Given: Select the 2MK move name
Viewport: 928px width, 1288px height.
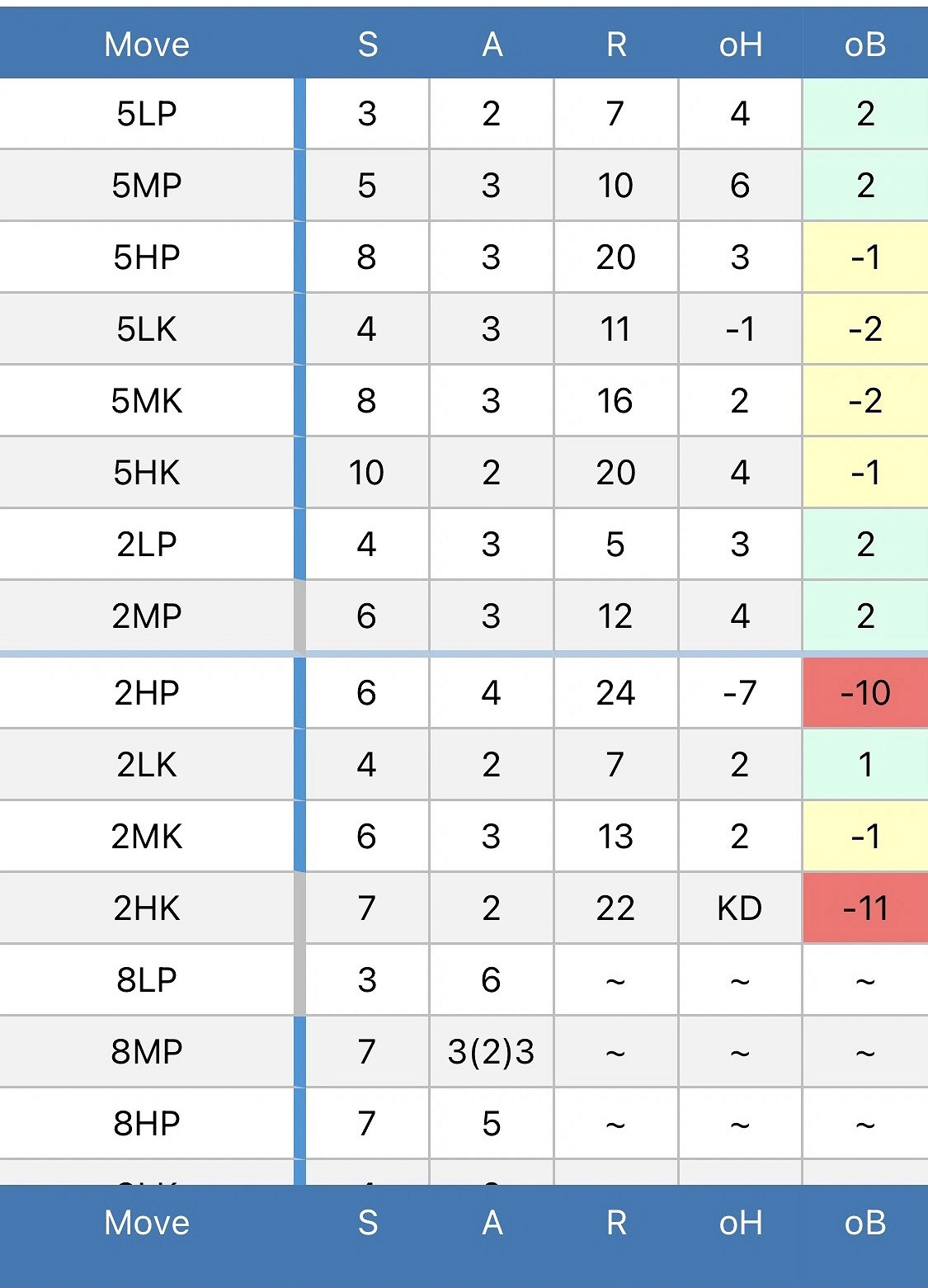Looking at the screenshot, I should tap(147, 837).
